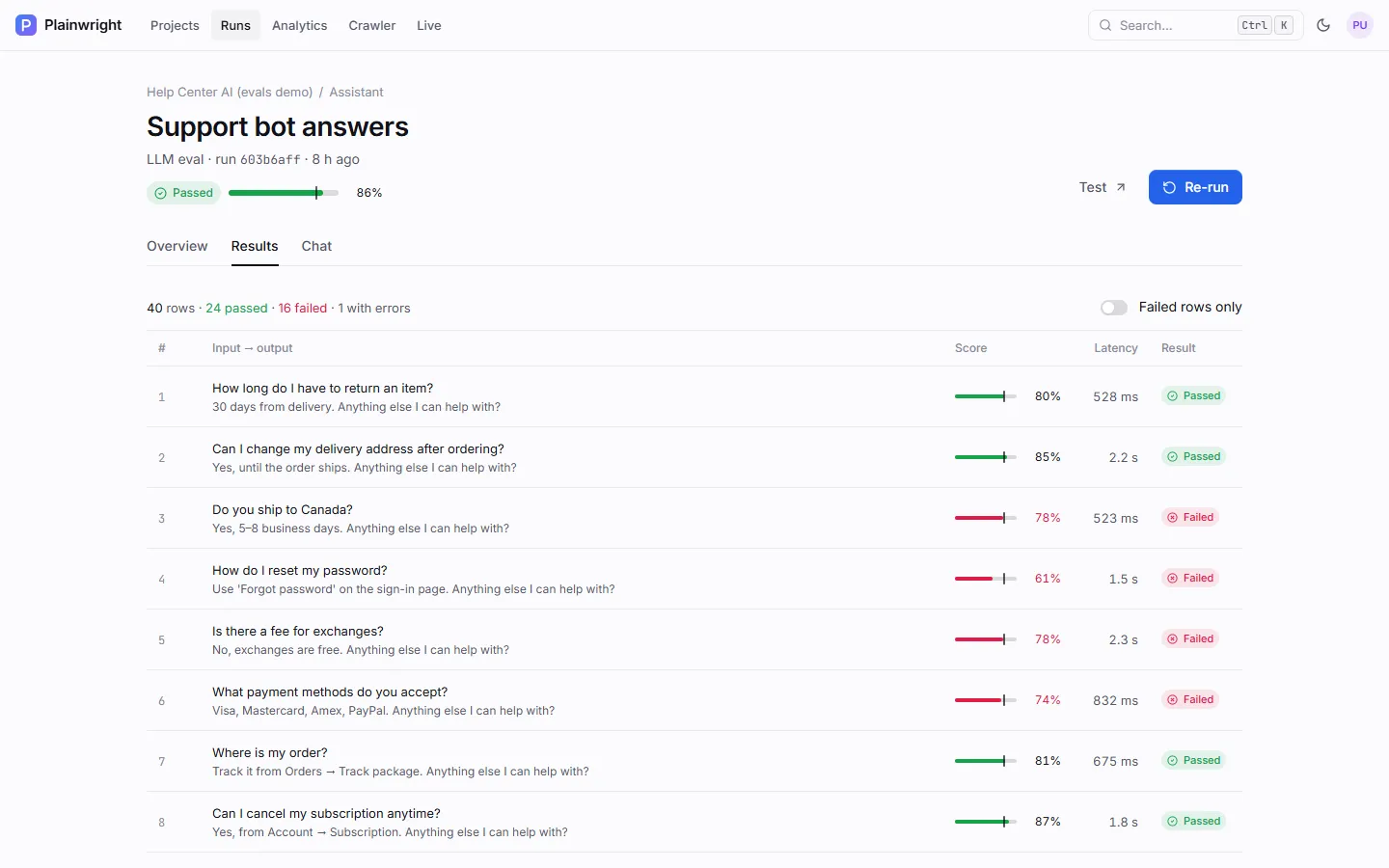
Task: Click the '24 passed' count
Action: (236, 309)
